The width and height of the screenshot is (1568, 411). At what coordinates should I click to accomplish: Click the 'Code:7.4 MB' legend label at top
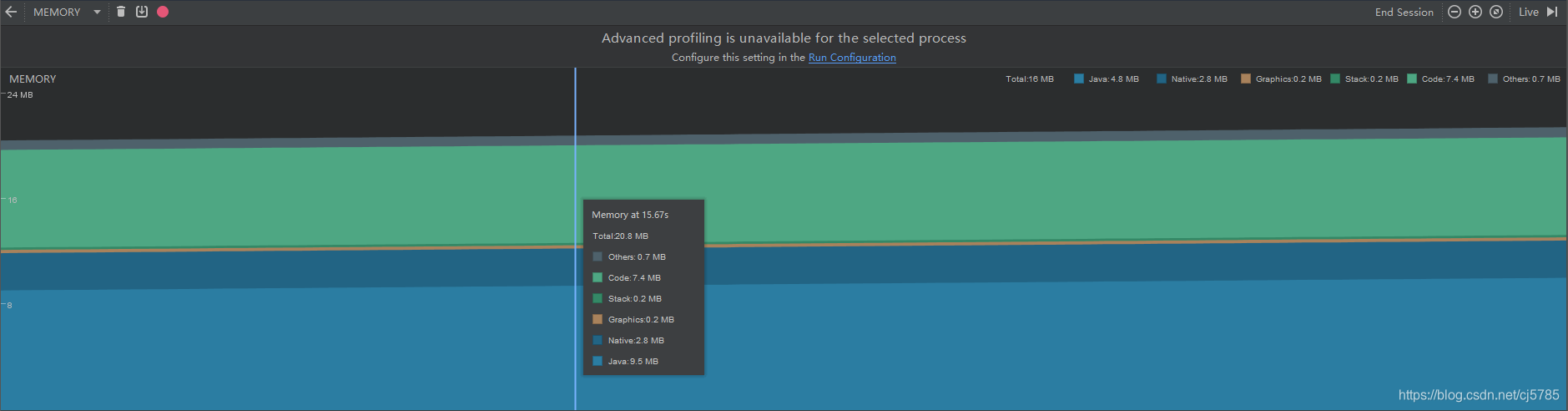tap(1448, 79)
